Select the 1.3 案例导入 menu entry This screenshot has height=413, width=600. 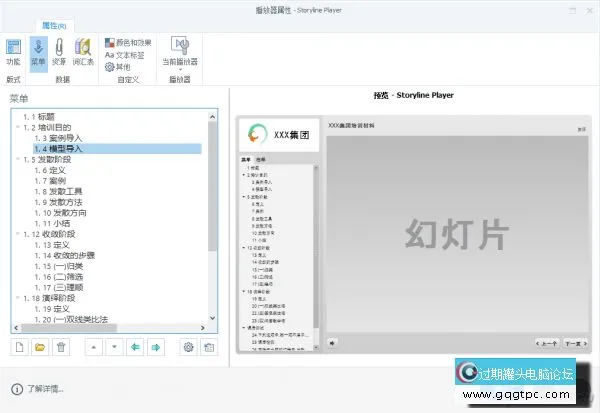point(58,138)
